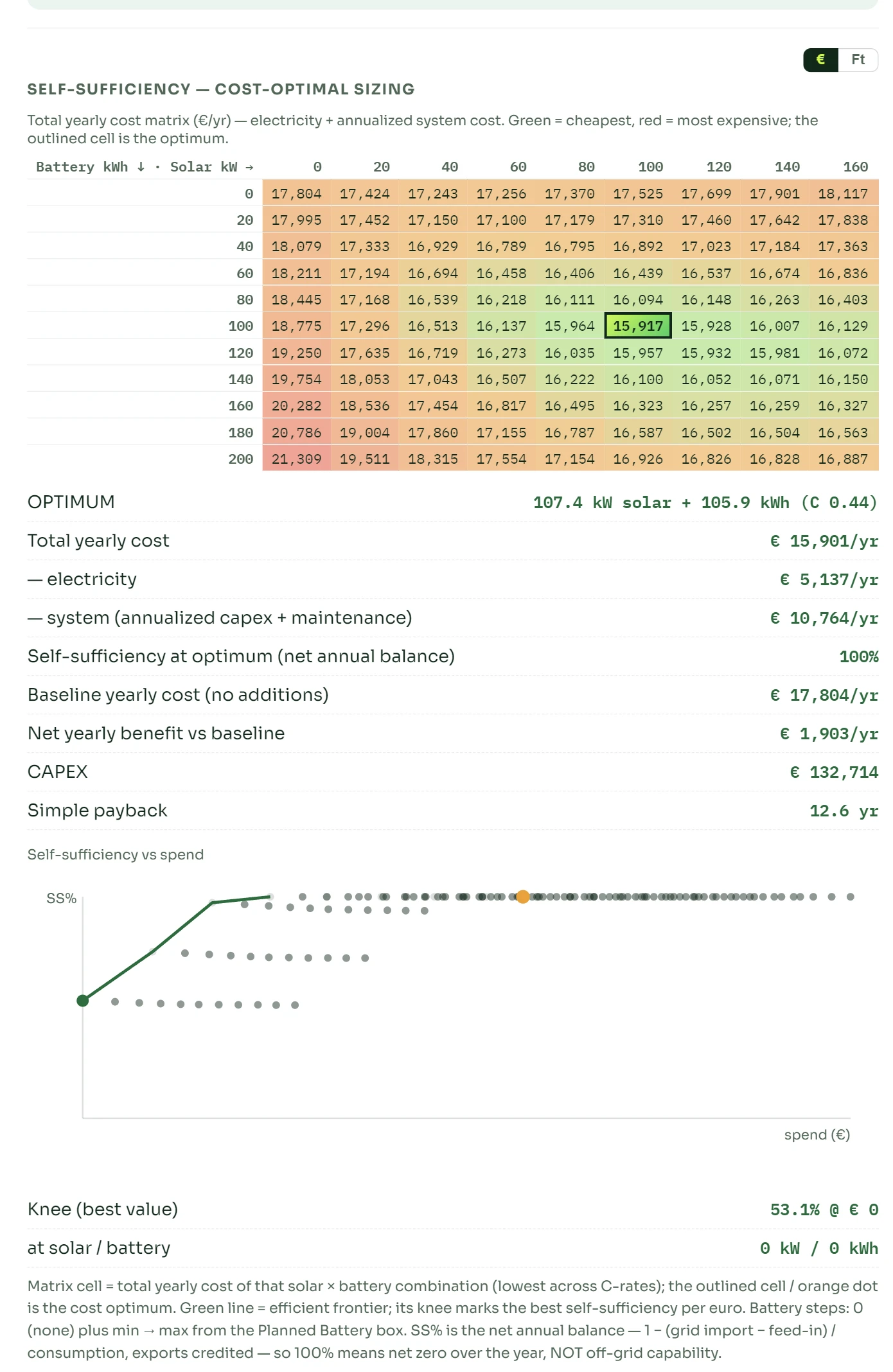
Task: Click matrix cell 16,007
Action: [x=775, y=326]
